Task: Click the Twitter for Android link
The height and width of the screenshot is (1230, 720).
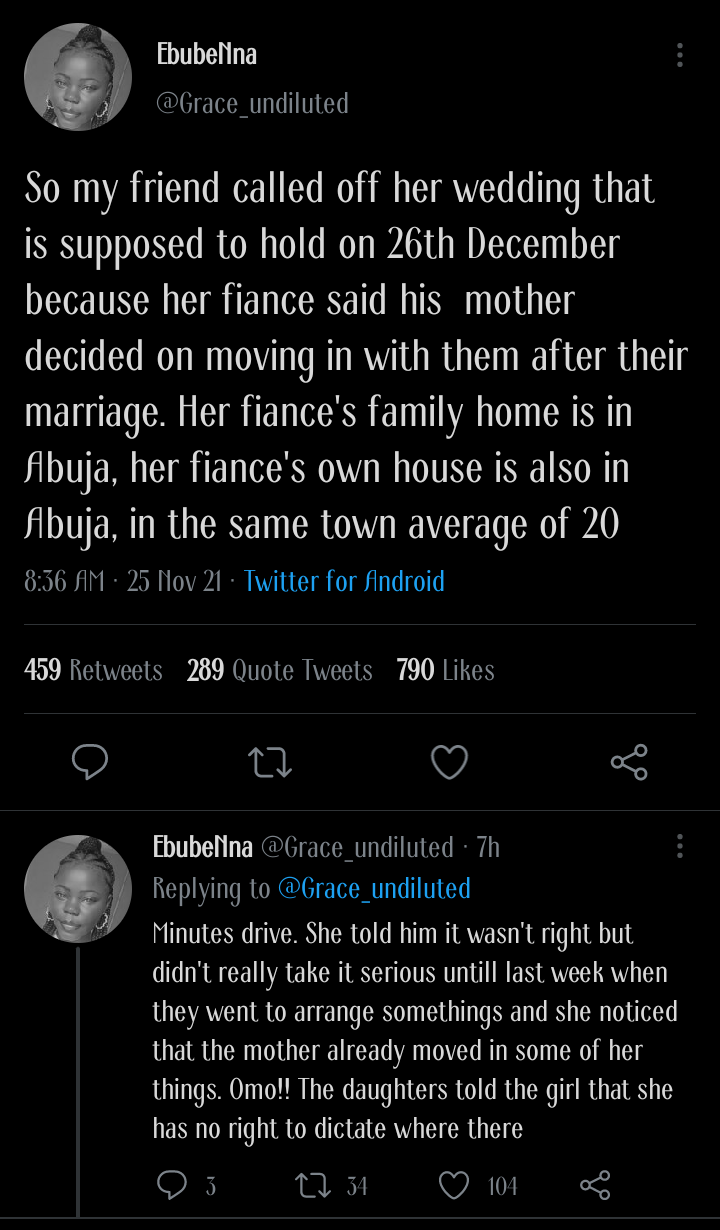Action: click(x=343, y=581)
